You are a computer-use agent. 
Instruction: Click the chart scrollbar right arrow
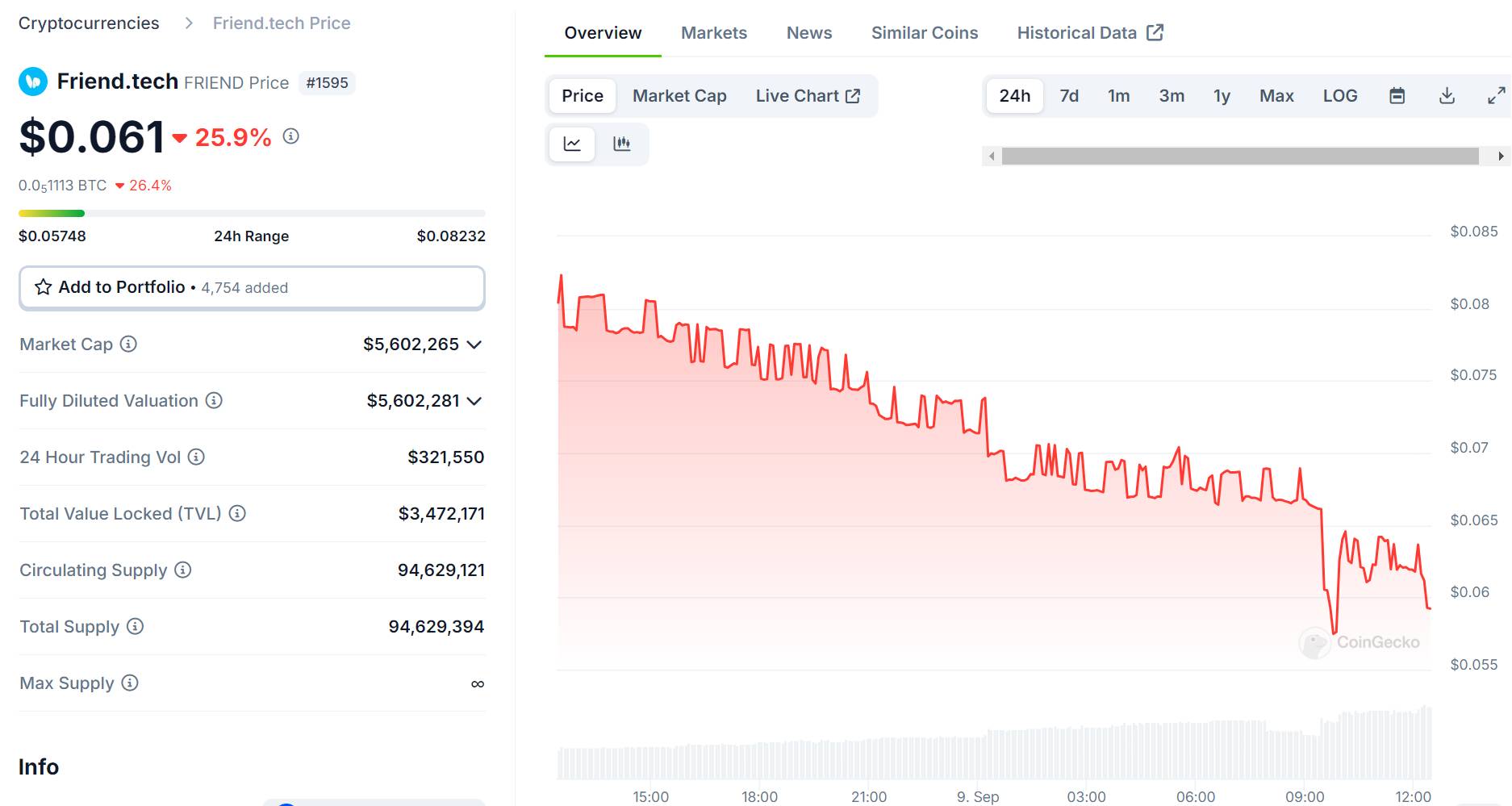pyautogui.click(x=1501, y=156)
